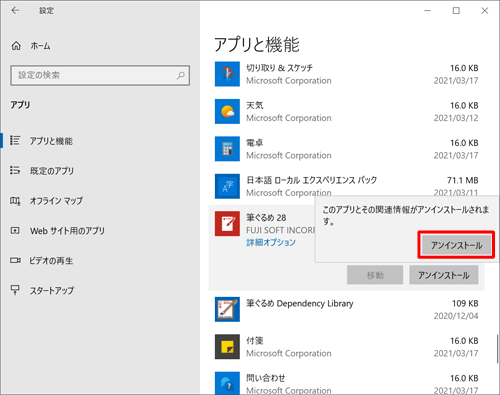
Task: Click the 電卓 calculator app icon
Action: (x=227, y=149)
